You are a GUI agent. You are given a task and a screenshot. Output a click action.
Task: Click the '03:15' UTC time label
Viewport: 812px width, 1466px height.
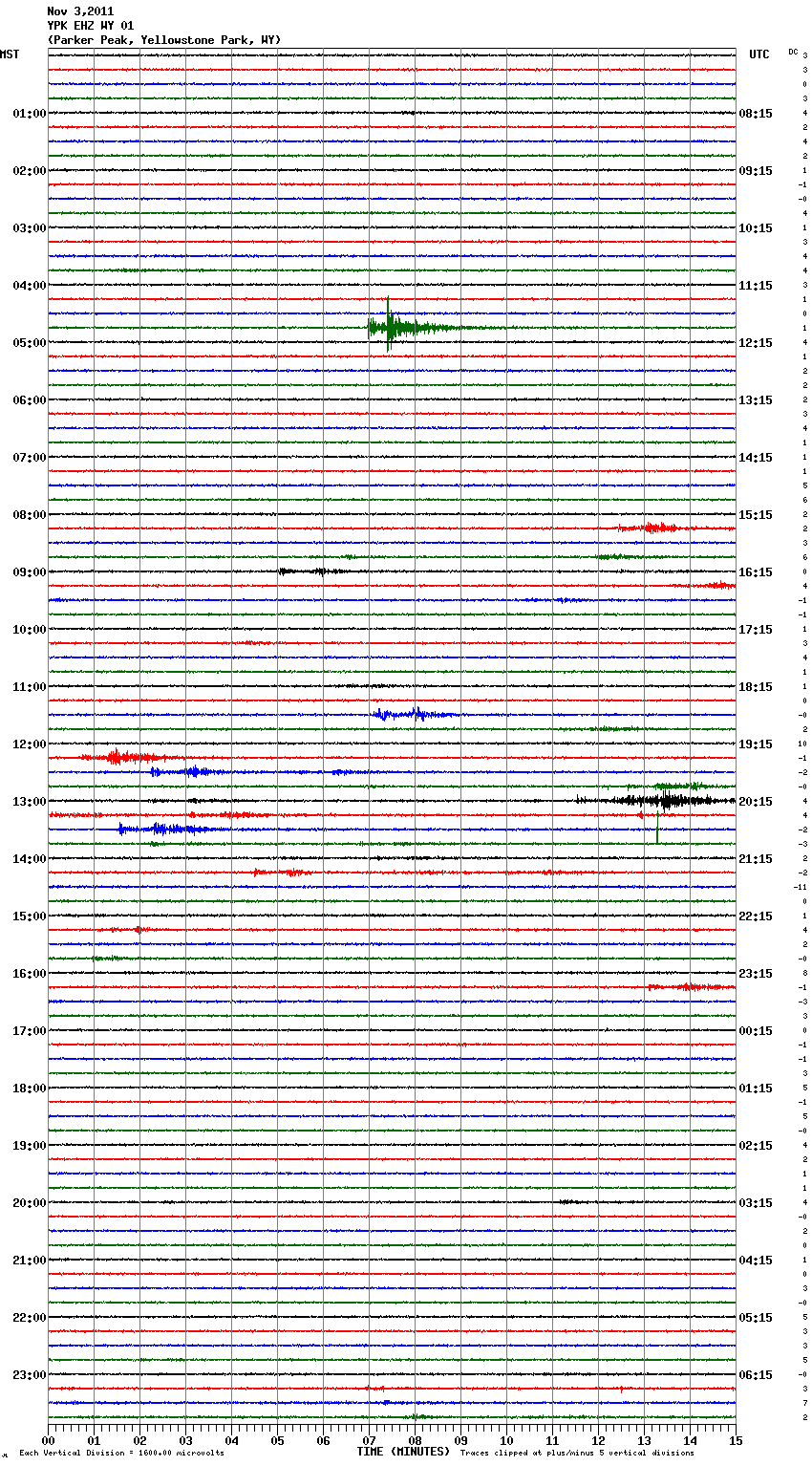(x=756, y=1203)
